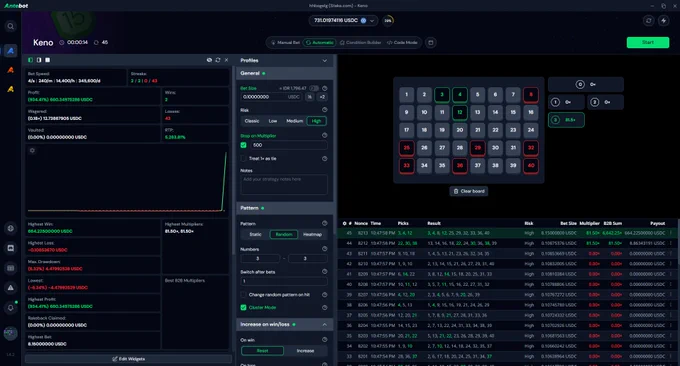Click the 81.5× payout box for 3 hits

point(566,120)
